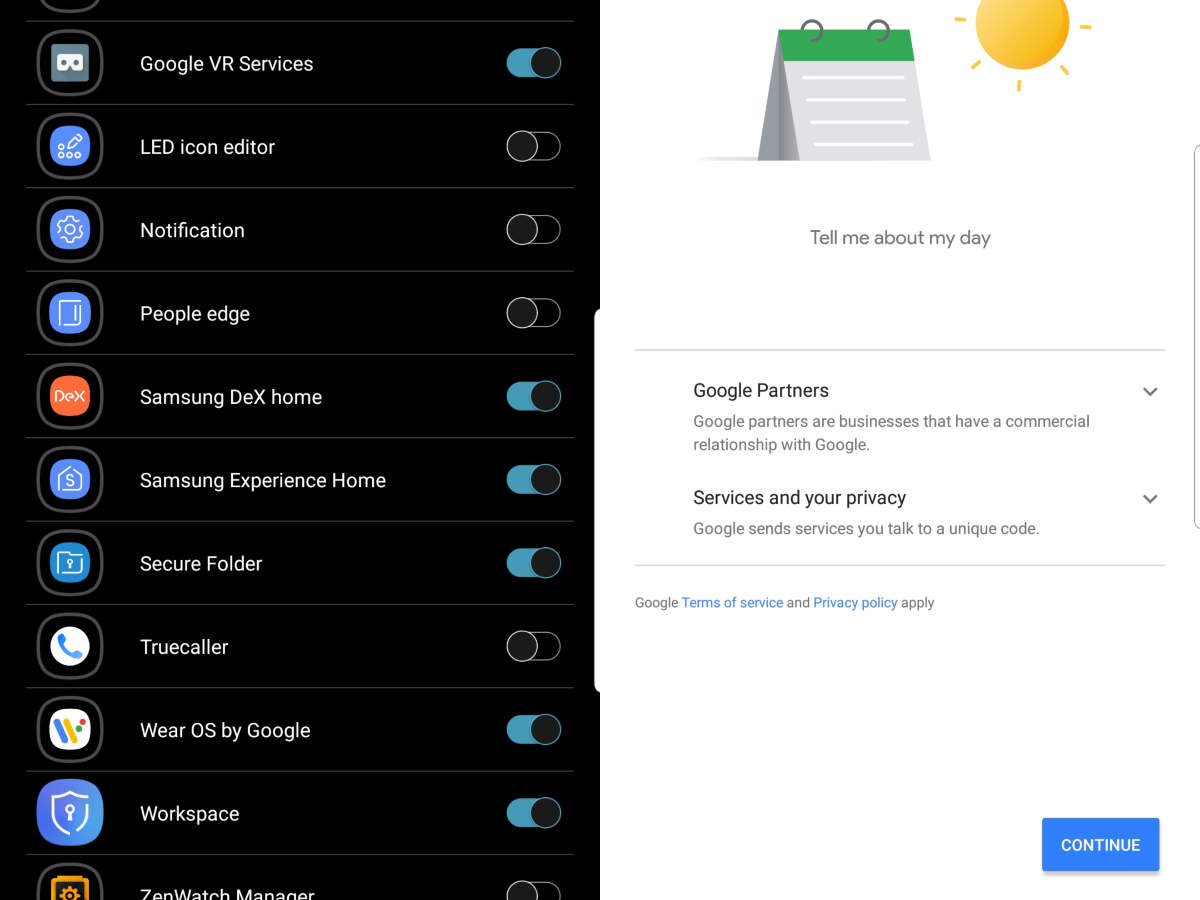Viewport: 1200px width, 900px height.
Task: Expand the Services and your privacy chevron
Action: click(1150, 499)
